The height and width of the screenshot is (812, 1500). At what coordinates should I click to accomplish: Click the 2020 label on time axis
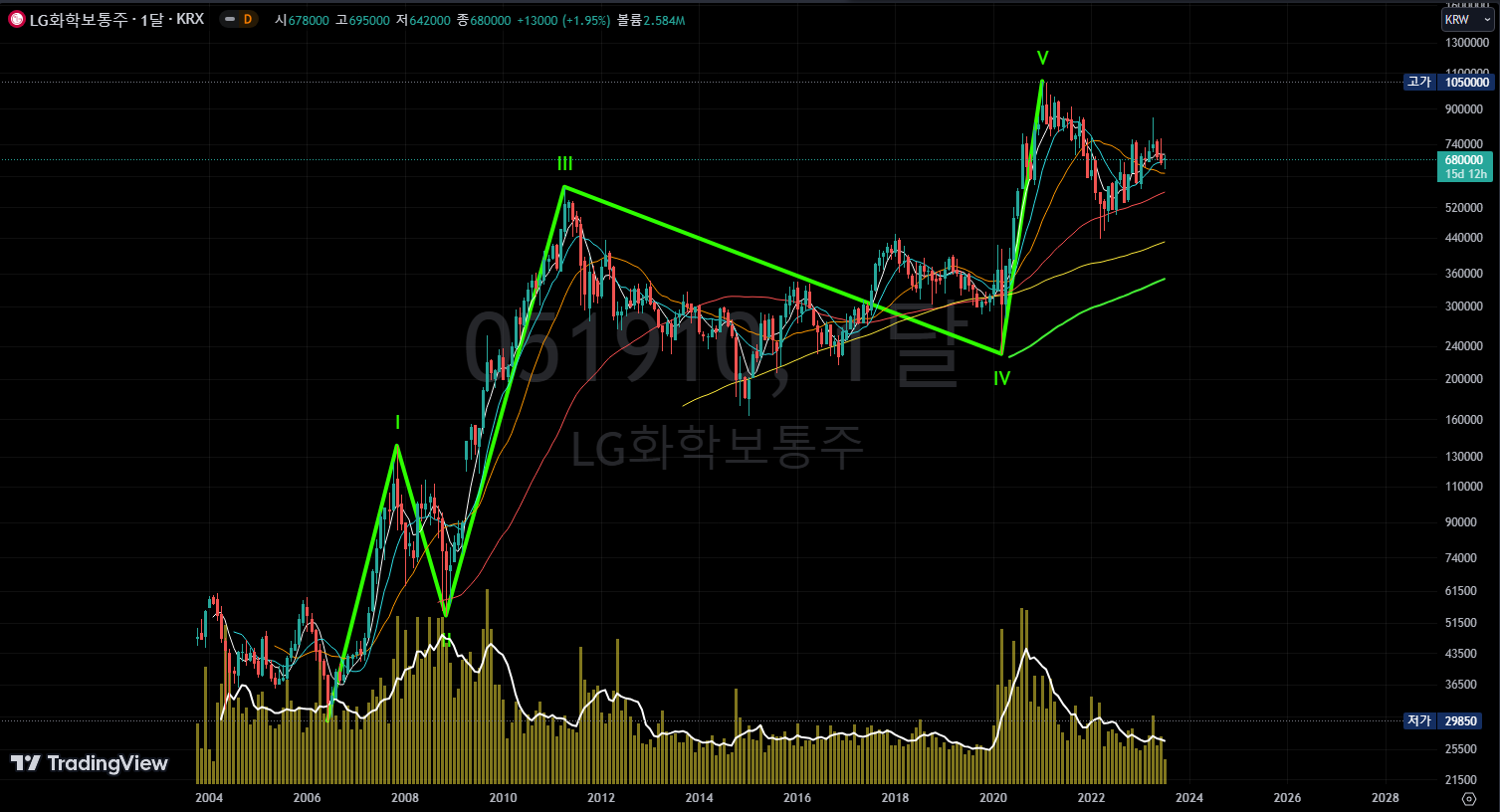992,797
